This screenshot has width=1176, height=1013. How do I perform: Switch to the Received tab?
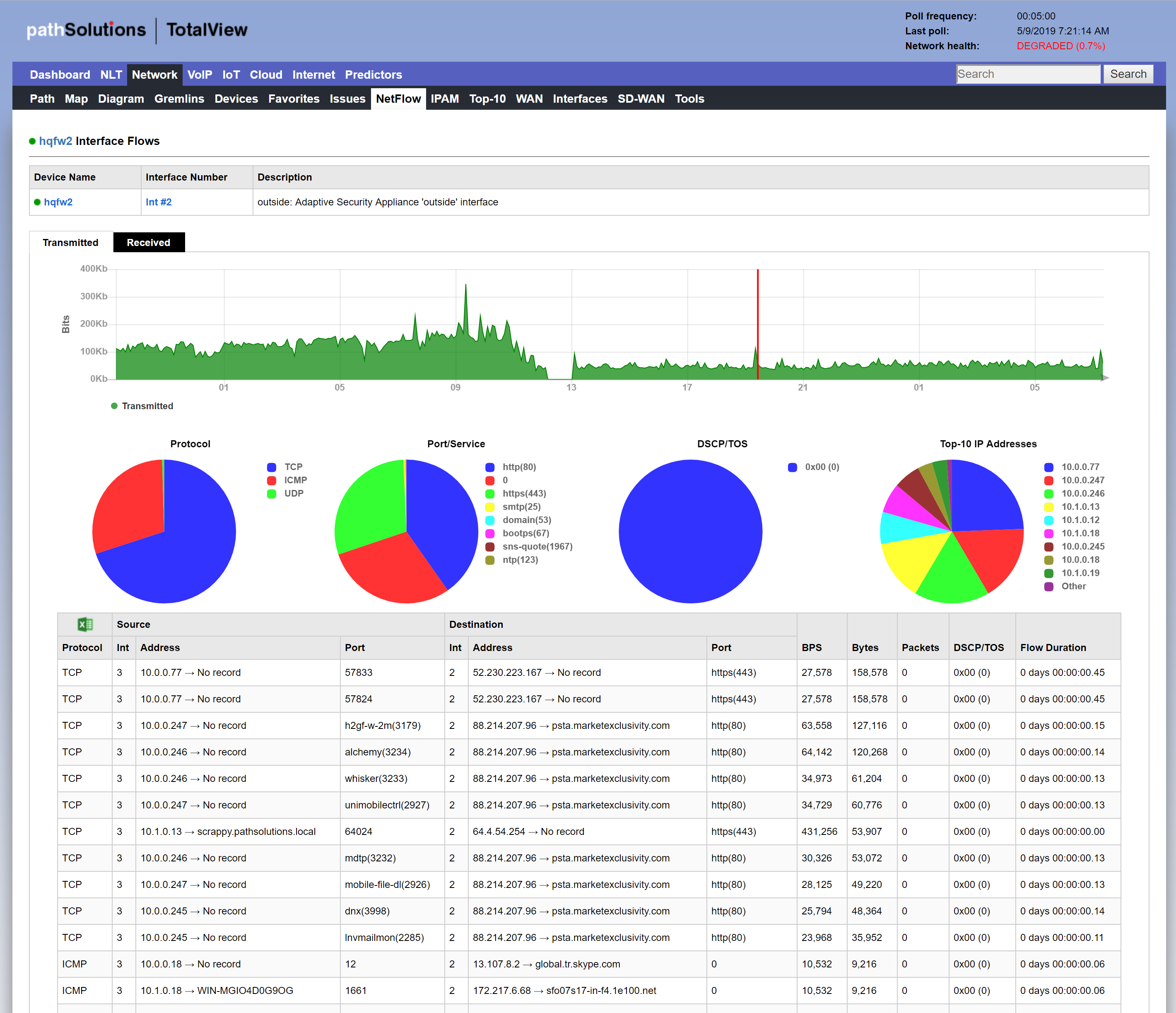[x=148, y=242]
